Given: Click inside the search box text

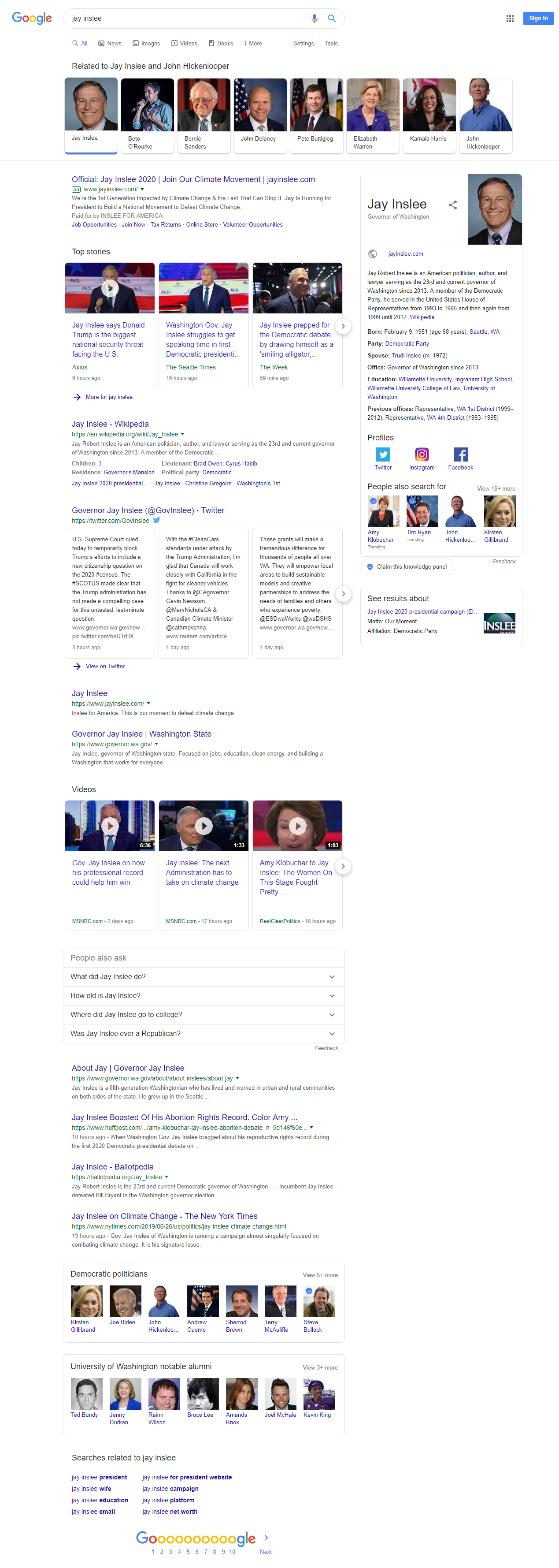Looking at the screenshot, I should [87, 18].
